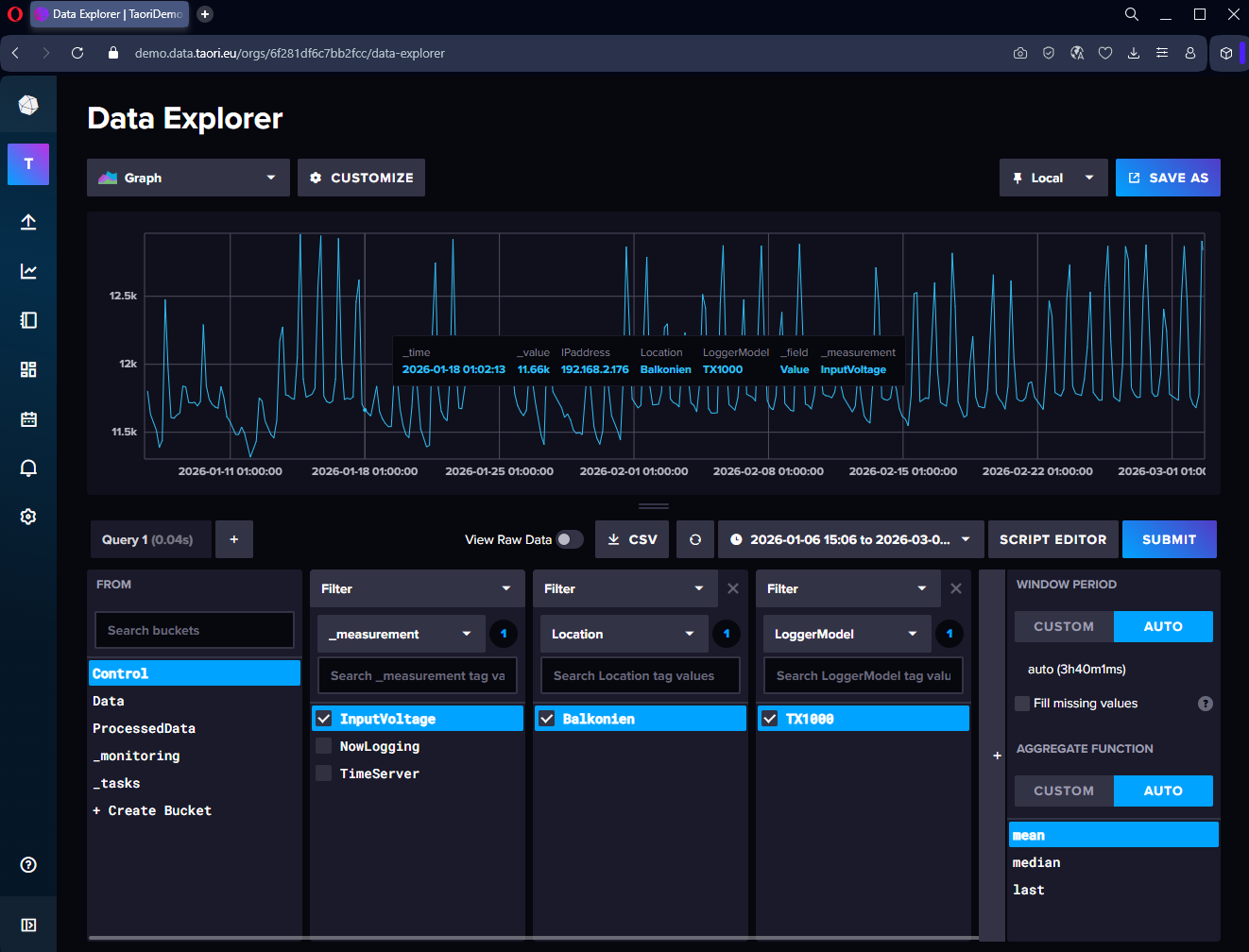Open Dashboards icon in left sidebar
The width and height of the screenshot is (1249, 952).
pos(28,369)
